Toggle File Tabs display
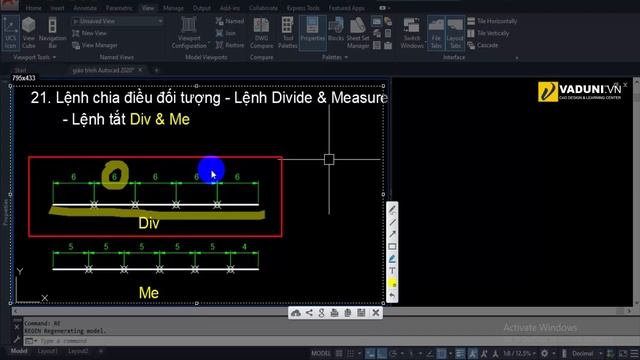 pyautogui.click(x=436, y=33)
